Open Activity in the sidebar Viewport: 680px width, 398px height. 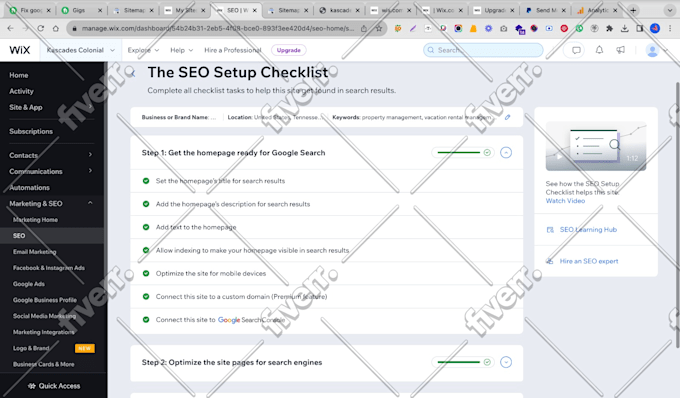coord(21,91)
